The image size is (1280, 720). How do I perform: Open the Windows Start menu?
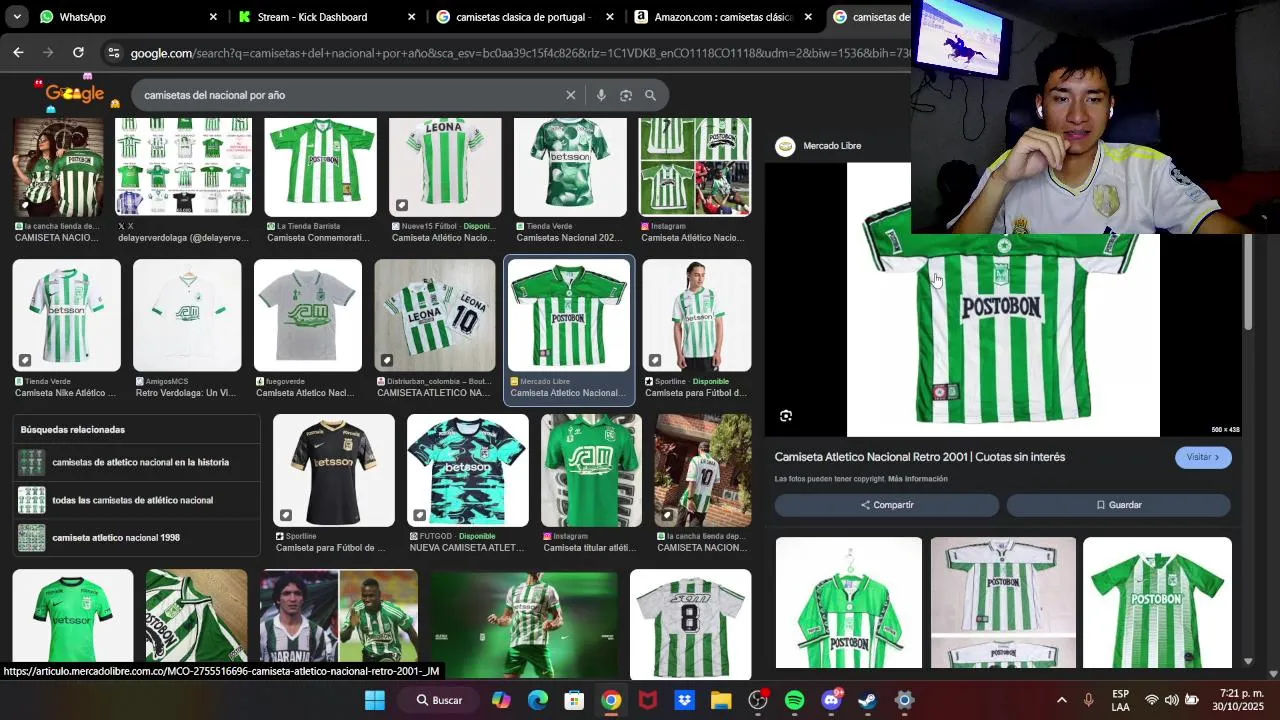point(375,700)
